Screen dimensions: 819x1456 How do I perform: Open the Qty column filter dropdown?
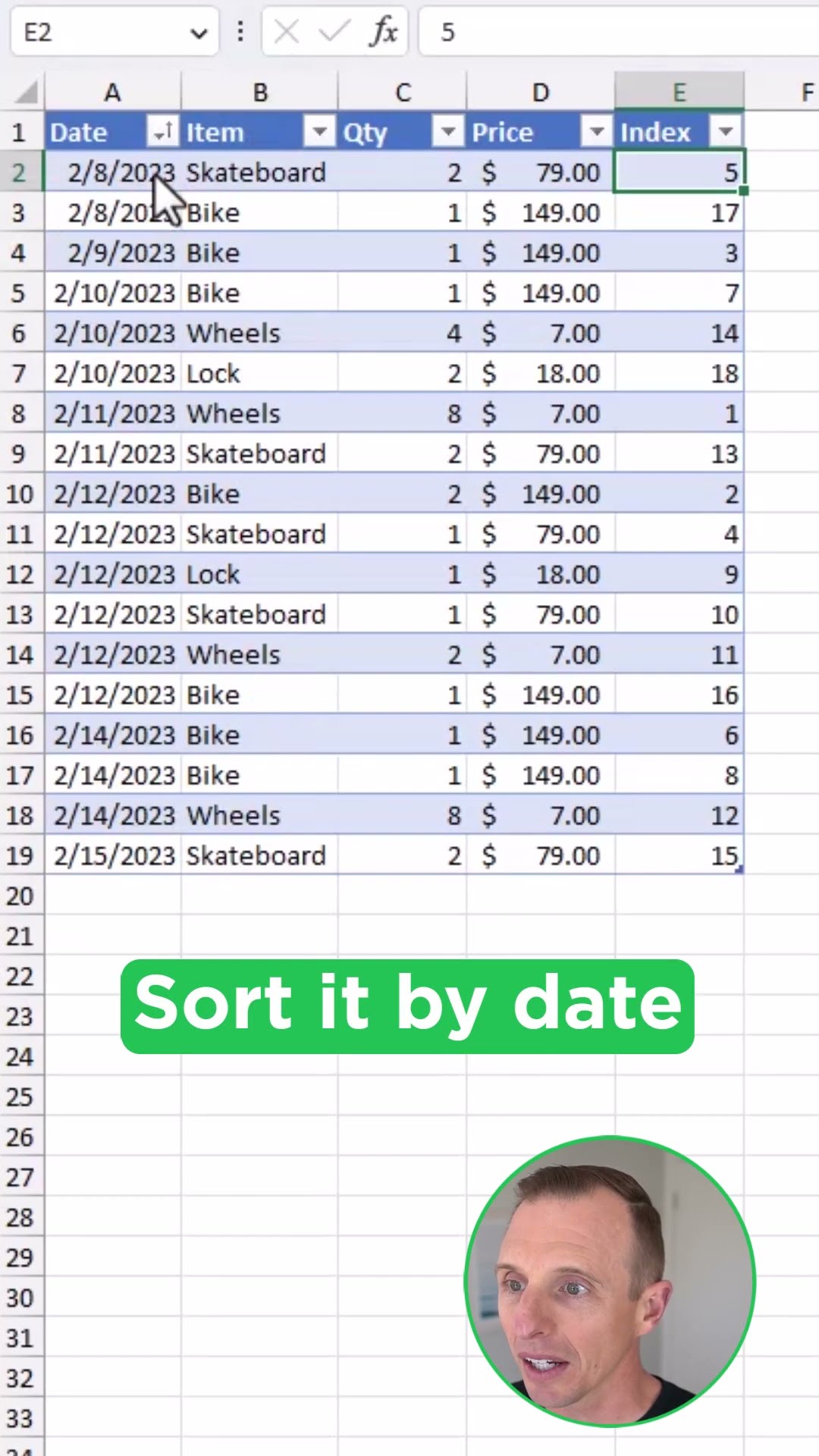point(447,132)
